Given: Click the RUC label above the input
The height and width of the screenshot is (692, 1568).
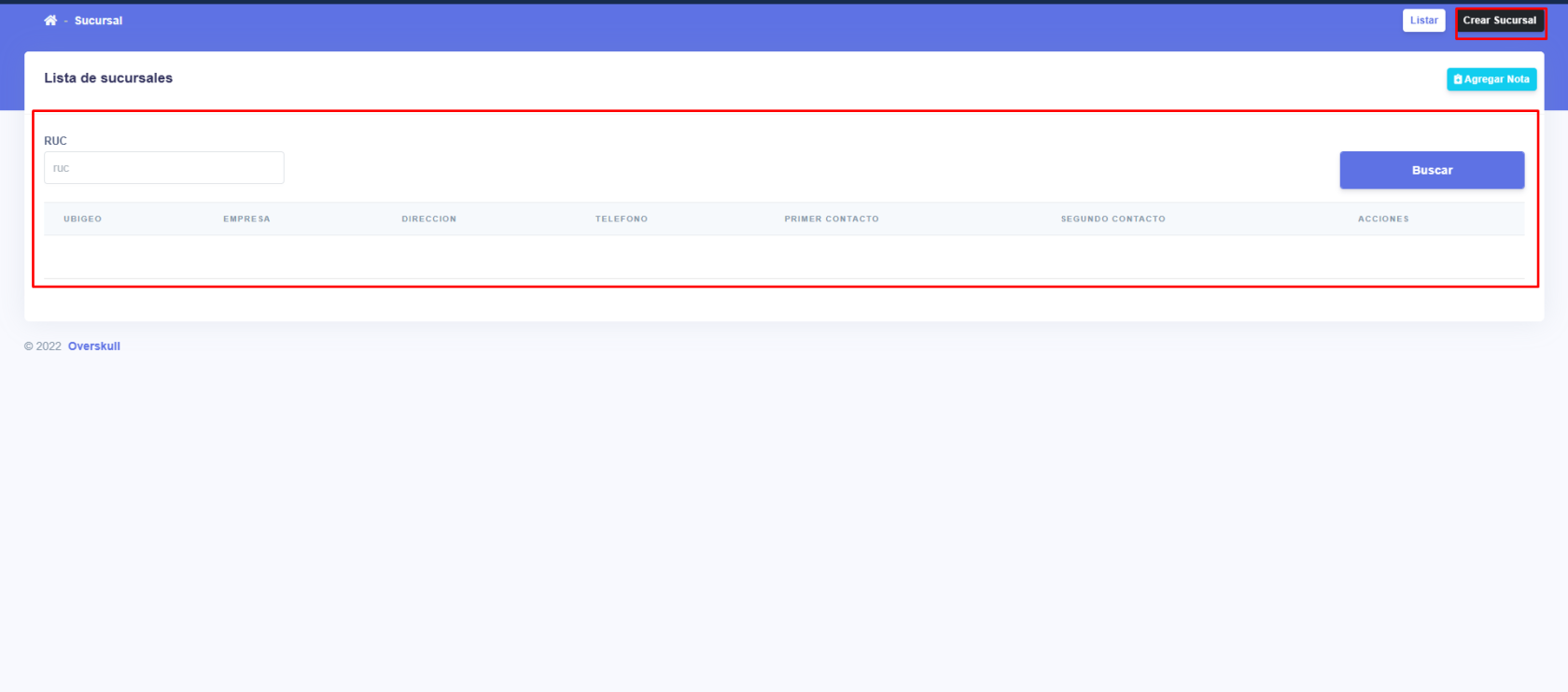Looking at the screenshot, I should (55, 141).
